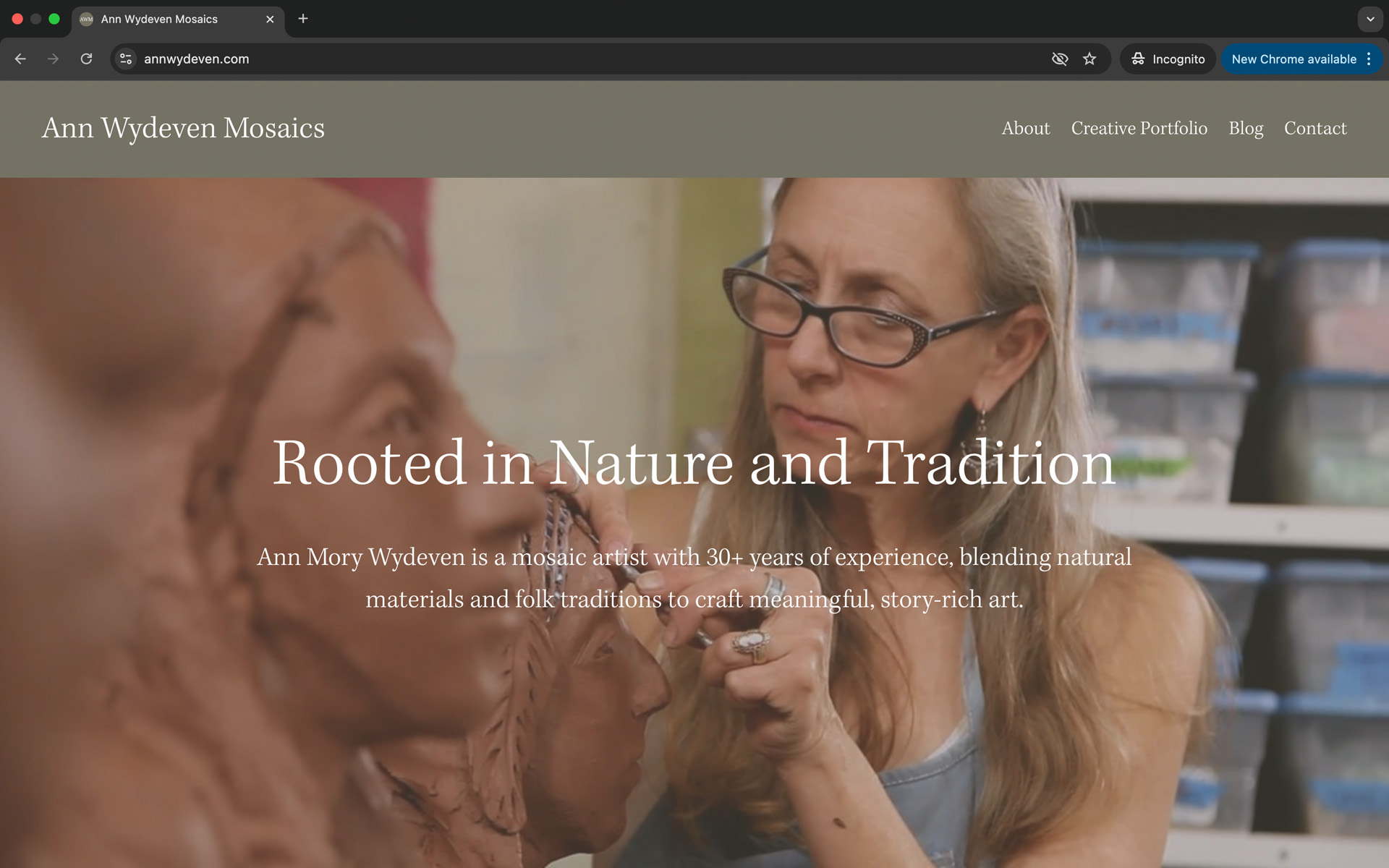Open the Creative Portfolio menu item
Screen dimensions: 1389x868
pyautogui.click(x=1139, y=128)
